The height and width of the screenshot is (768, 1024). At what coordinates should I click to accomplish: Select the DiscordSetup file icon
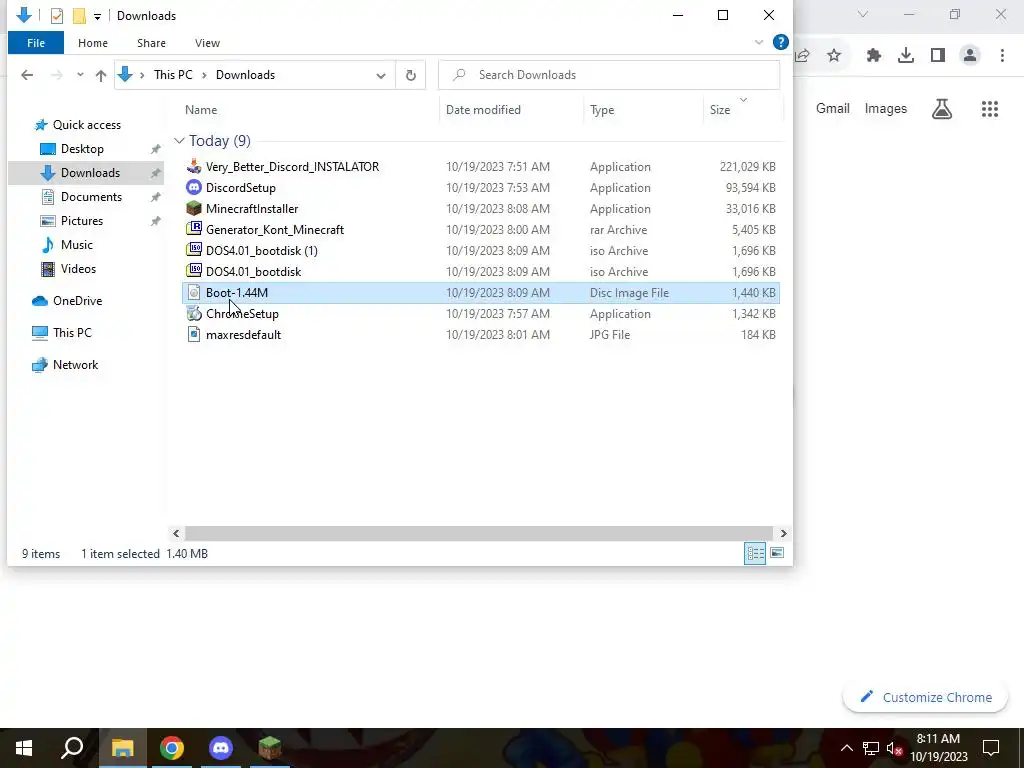193,187
